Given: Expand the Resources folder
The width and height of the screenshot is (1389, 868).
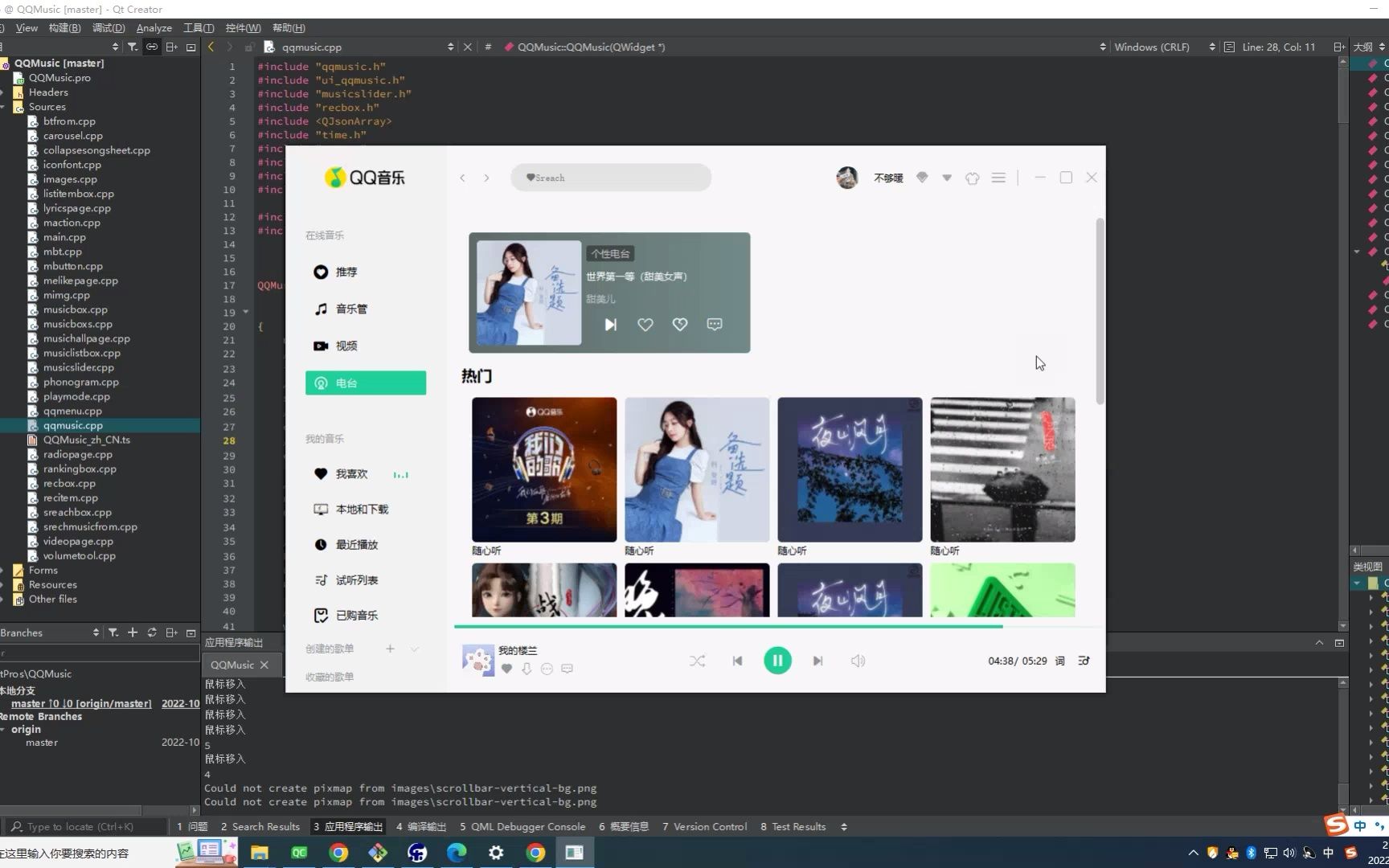Looking at the screenshot, I should 3,584.
